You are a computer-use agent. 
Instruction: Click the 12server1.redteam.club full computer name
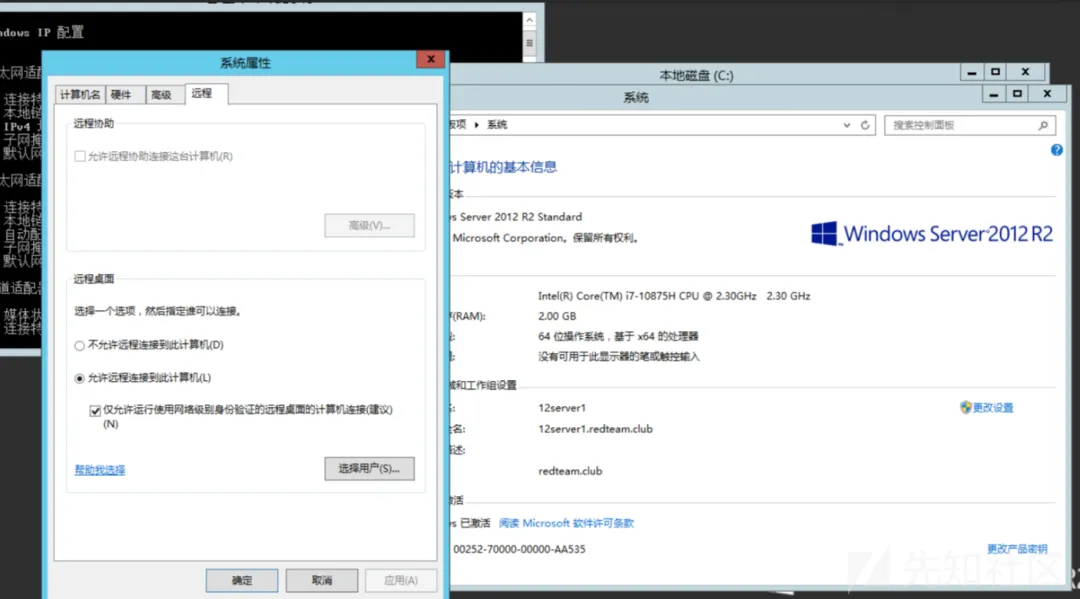click(x=595, y=429)
